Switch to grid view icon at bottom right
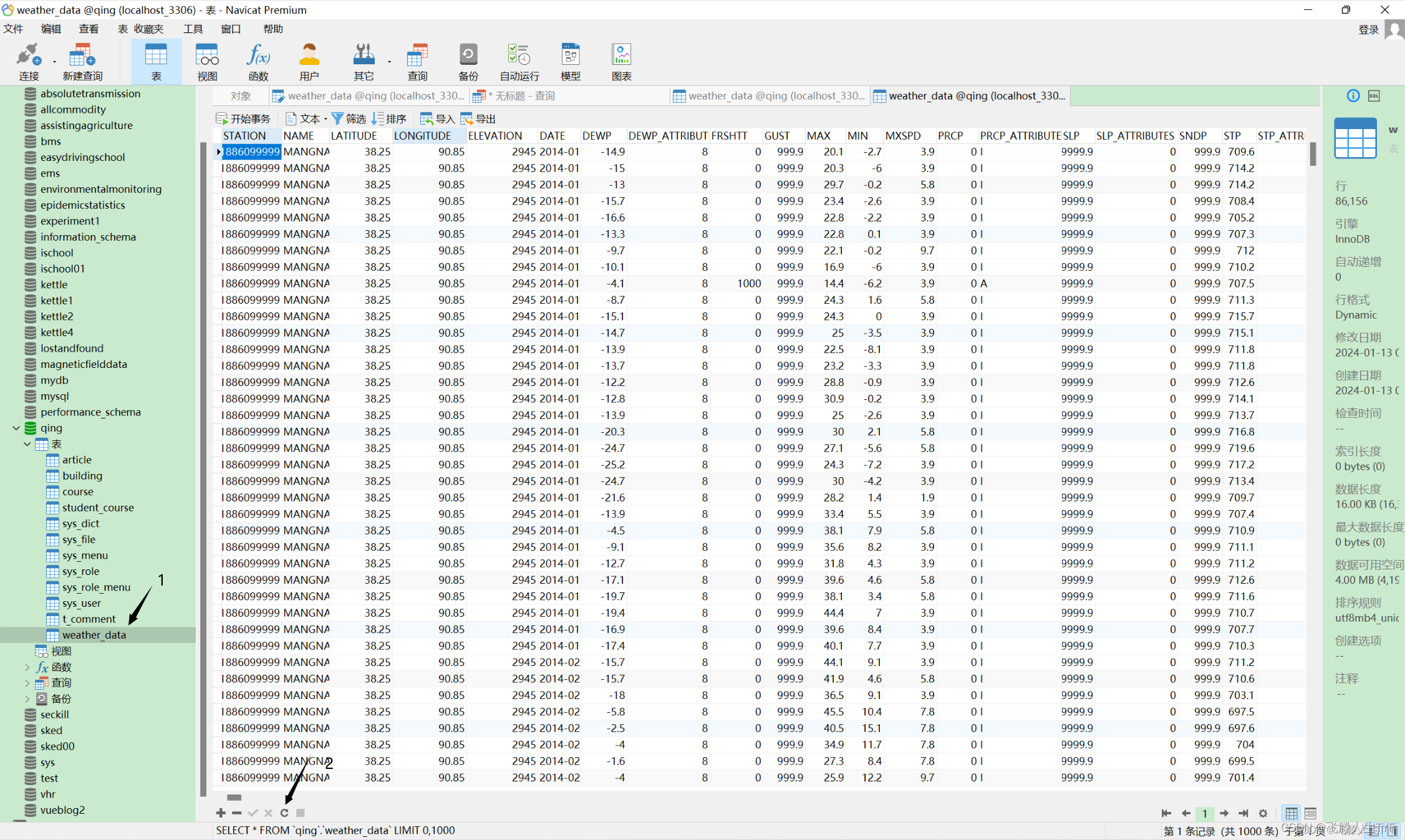Viewport: 1405px width, 840px height. point(1292,813)
